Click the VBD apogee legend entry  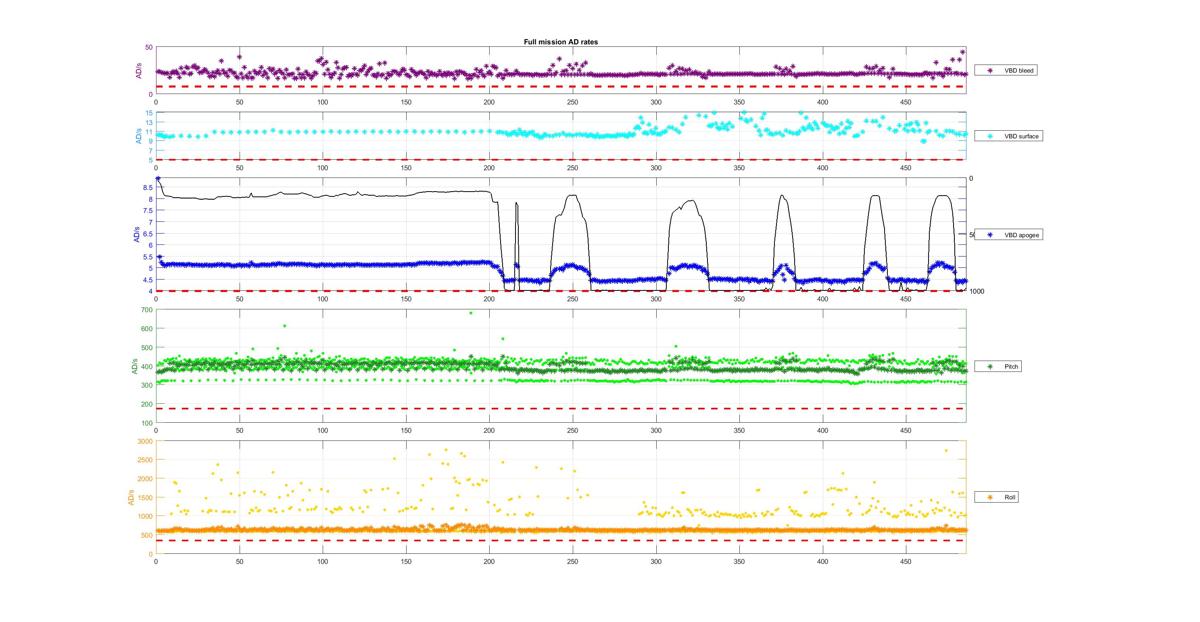click(x=1010, y=235)
